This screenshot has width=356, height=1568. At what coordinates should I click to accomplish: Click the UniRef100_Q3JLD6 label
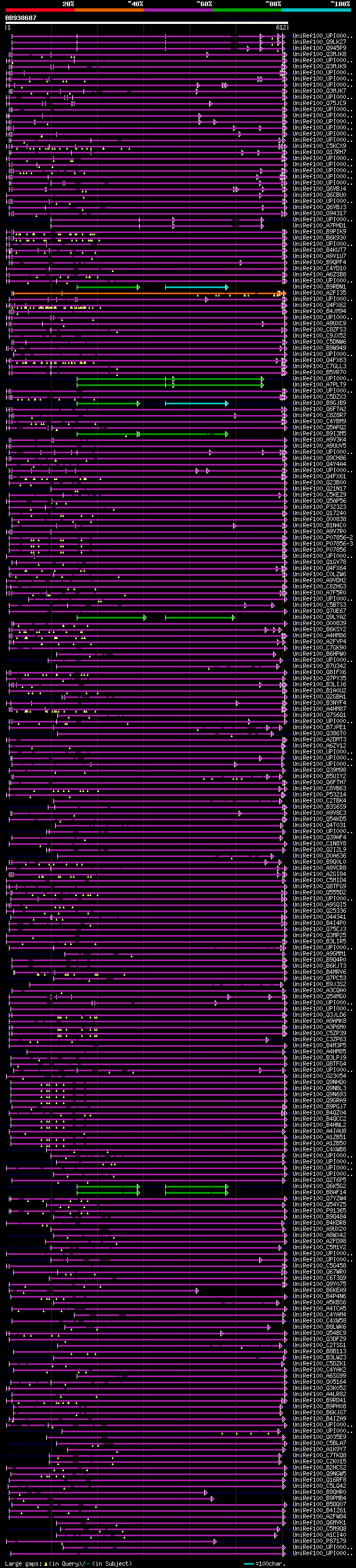[319, 1015]
